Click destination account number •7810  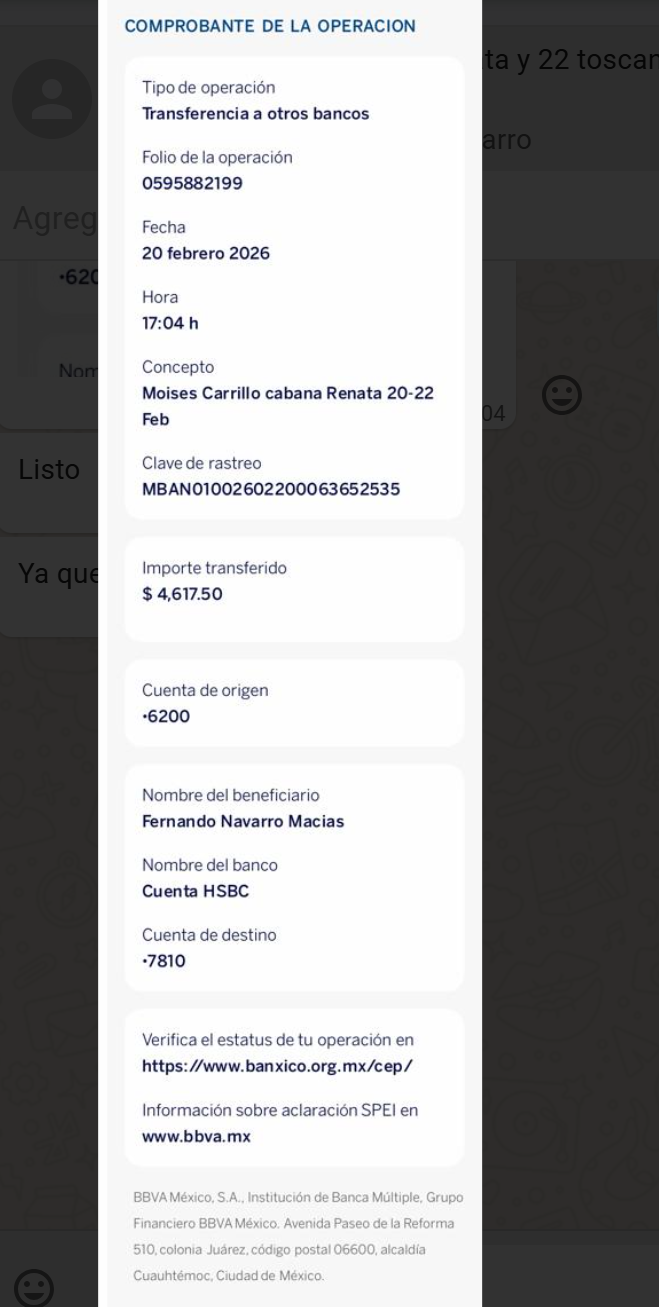point(164,962)
